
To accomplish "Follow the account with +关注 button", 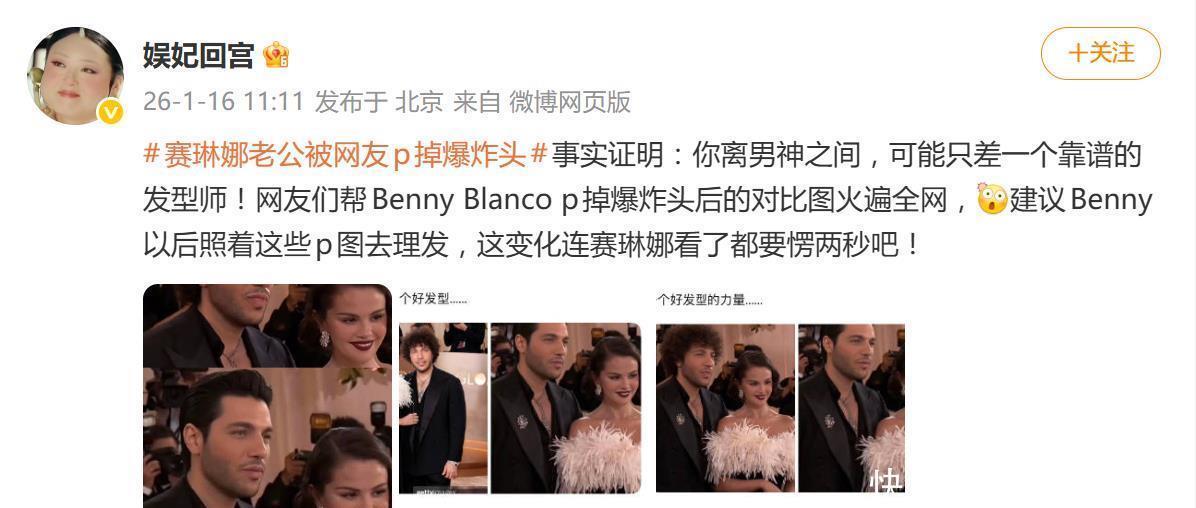I will 1101,53.
